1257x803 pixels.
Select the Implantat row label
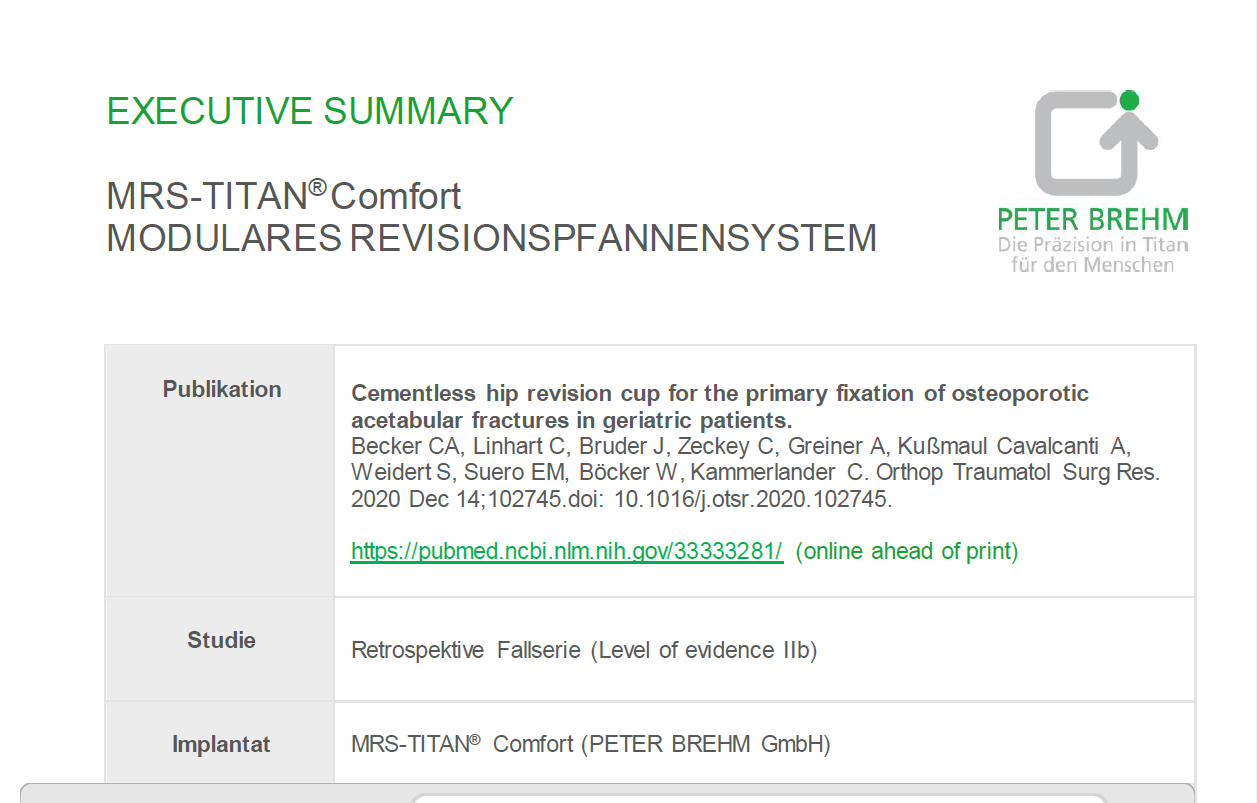pos(221,744)
